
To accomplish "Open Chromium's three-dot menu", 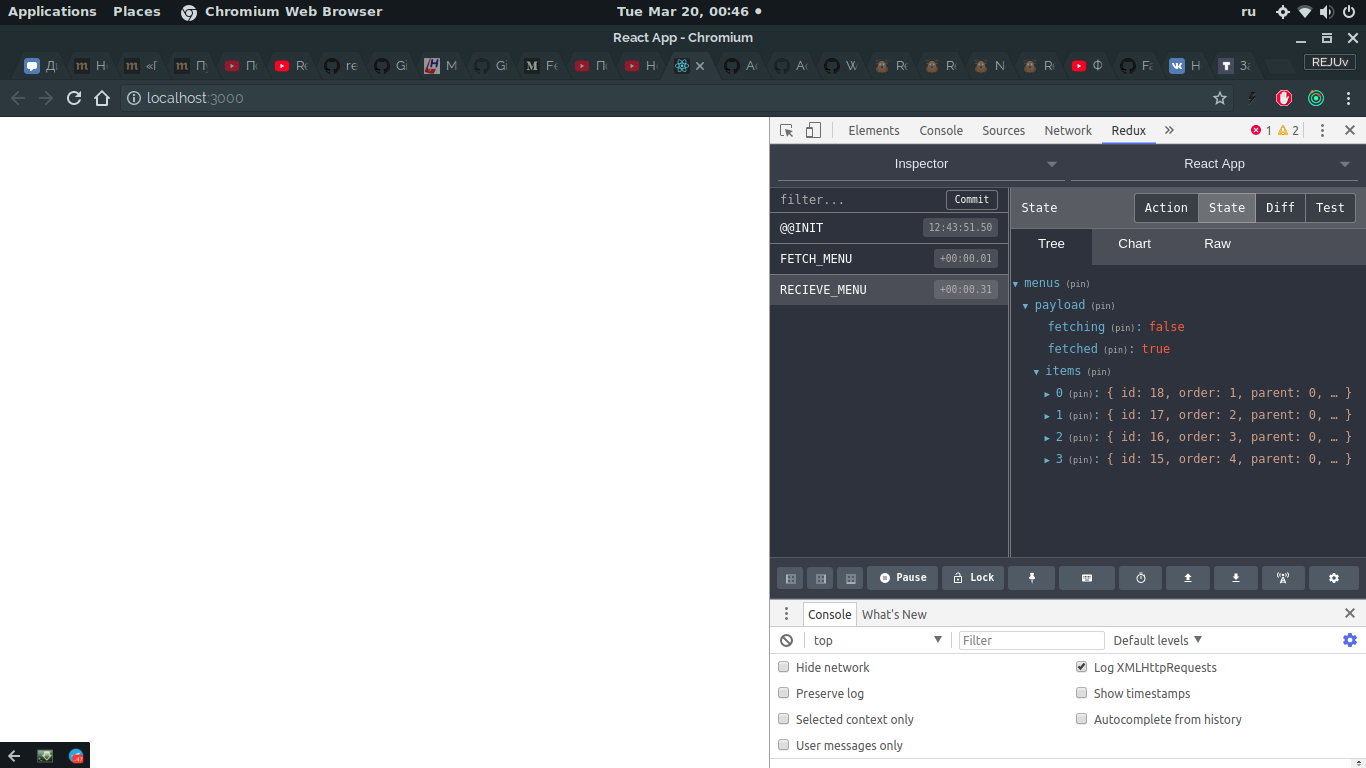I will [x=1349, y=98].
